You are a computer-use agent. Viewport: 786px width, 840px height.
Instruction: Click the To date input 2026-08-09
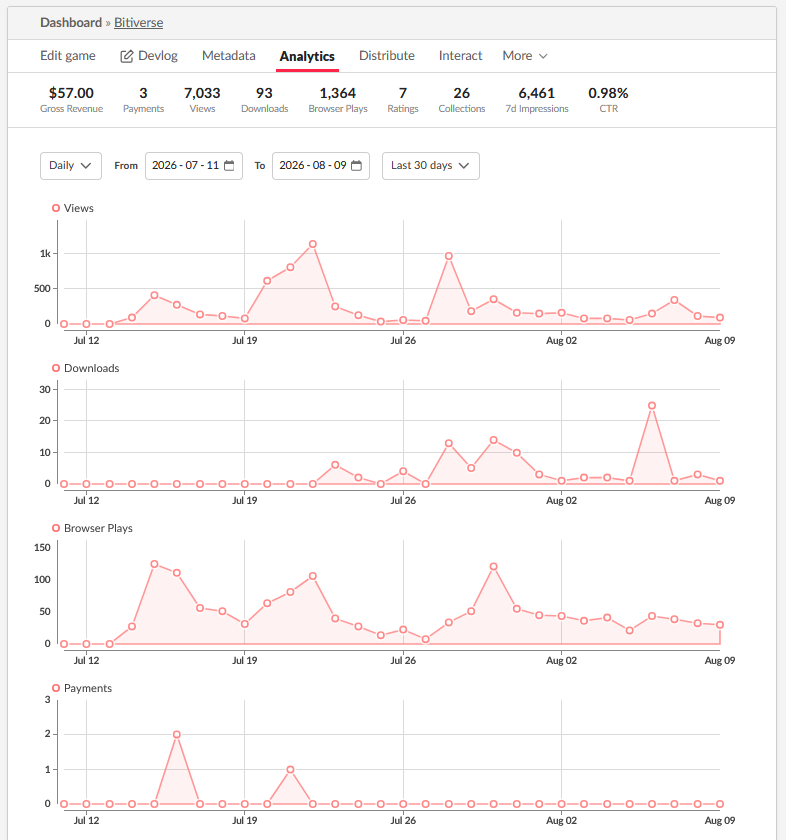pos(321,166)
